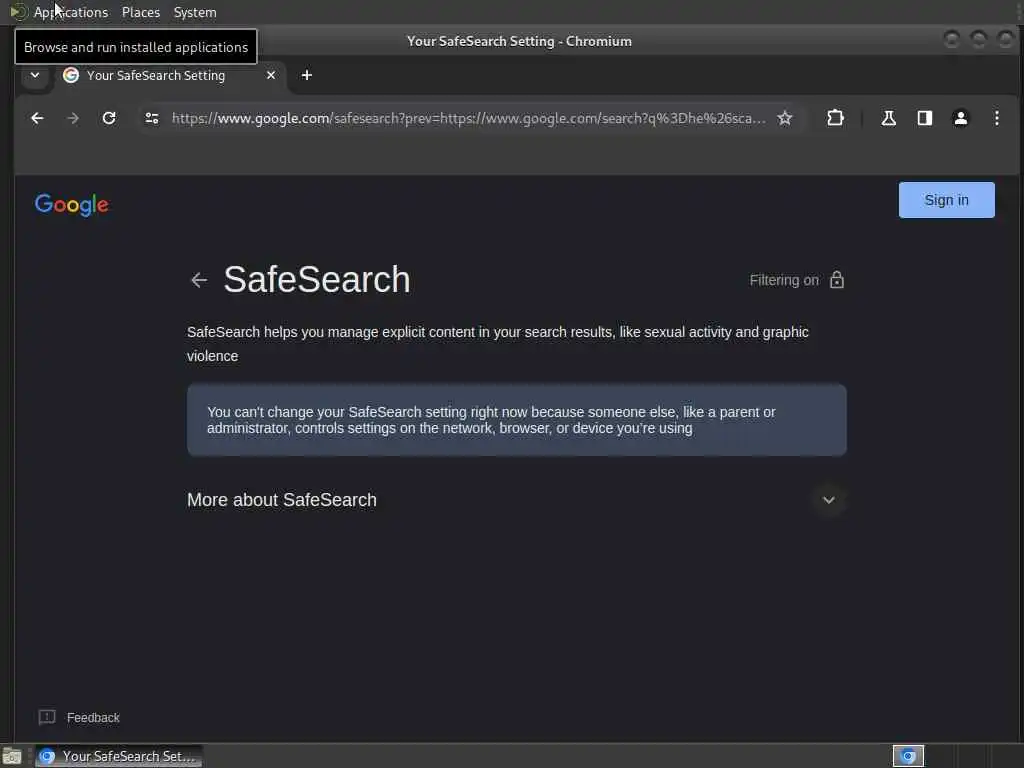Click the browser forward arrow
This screenshot has height=768, width=1024.
73,118
